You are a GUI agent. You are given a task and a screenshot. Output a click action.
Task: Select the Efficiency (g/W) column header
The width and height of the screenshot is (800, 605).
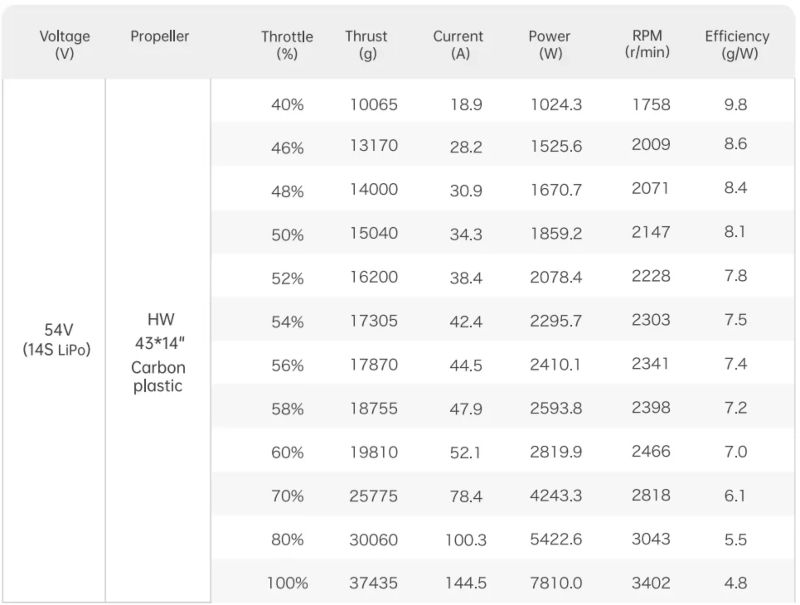click(x=737, y=45)
